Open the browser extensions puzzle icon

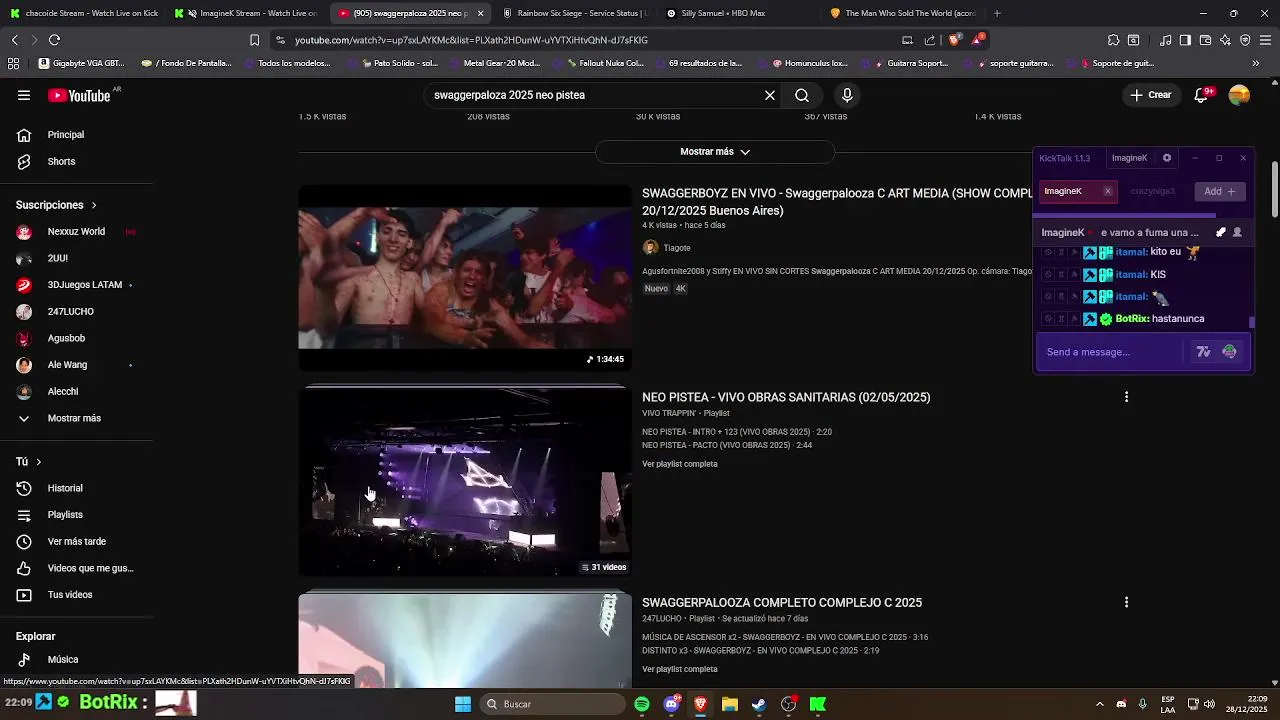(x=1113, y=40)
